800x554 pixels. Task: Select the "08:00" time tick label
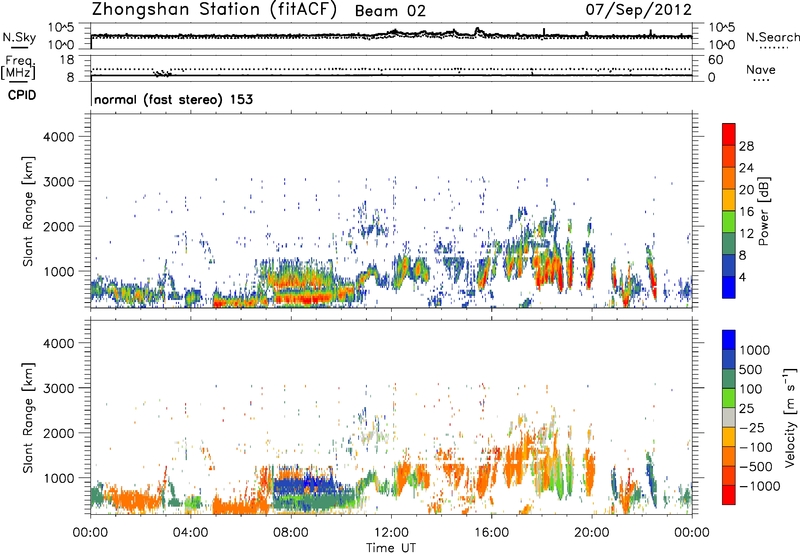point(291,533)
